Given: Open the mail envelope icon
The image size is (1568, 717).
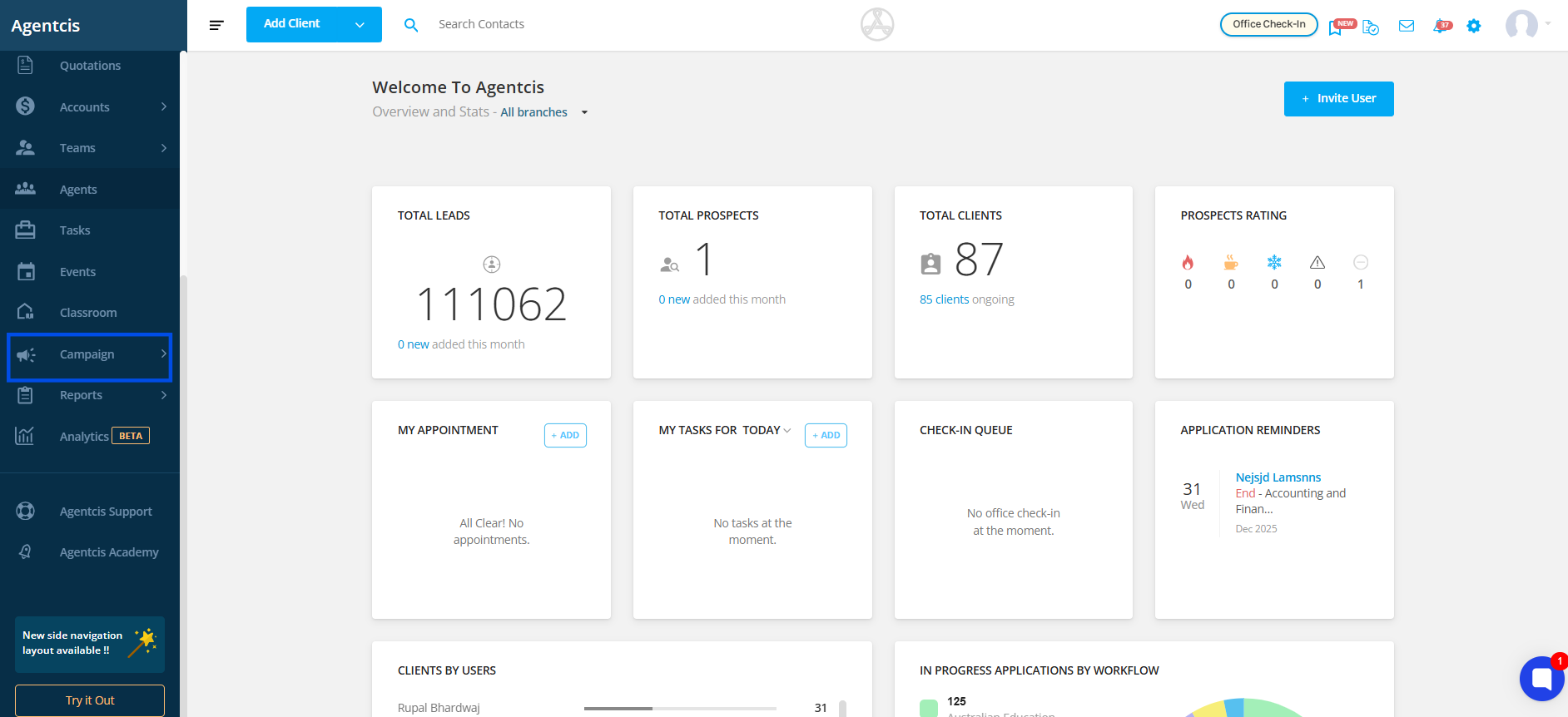Looking at the screenshot, I should coord(1407,26).
